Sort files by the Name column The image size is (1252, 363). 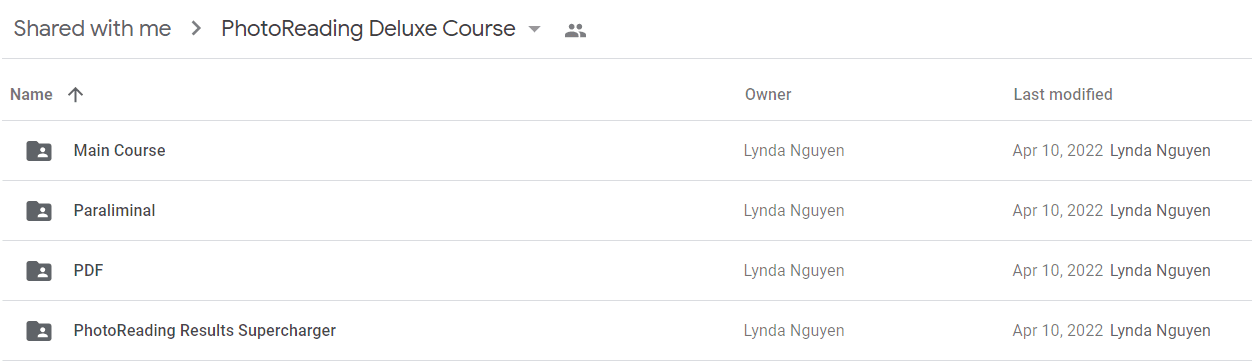coord(31,95)
